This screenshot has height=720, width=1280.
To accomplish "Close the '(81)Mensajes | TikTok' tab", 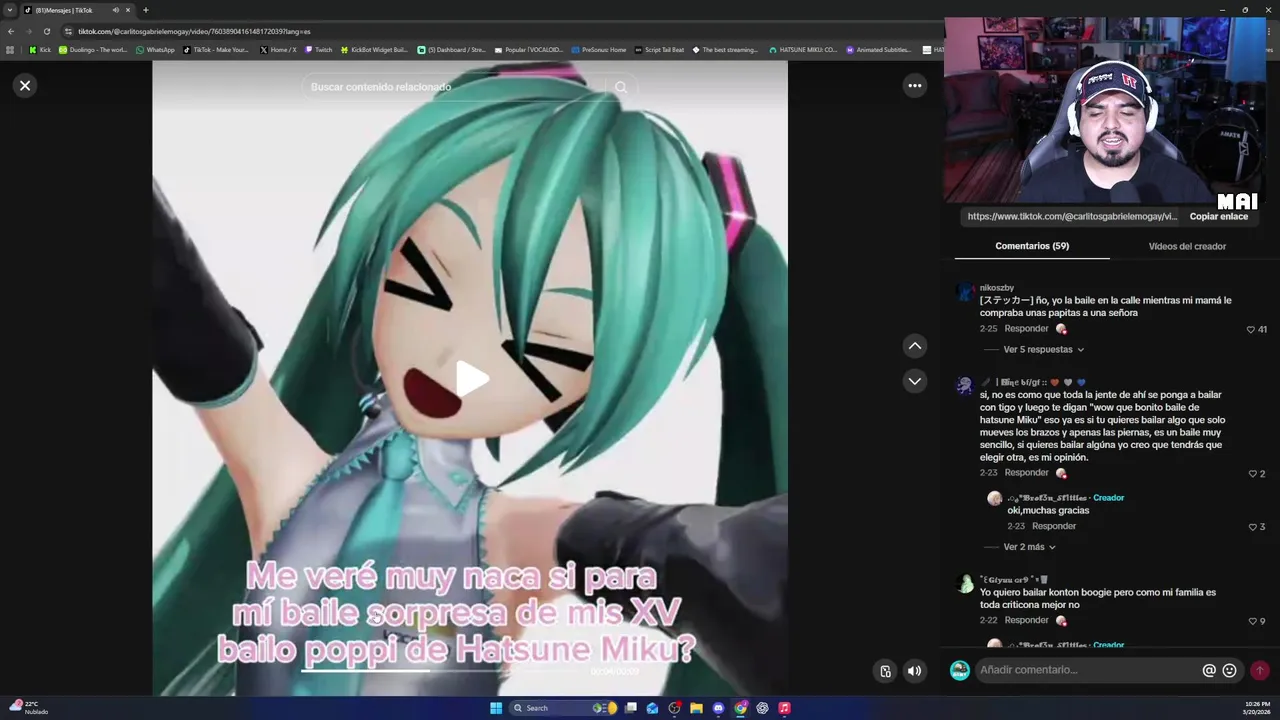I will point(128,10).
